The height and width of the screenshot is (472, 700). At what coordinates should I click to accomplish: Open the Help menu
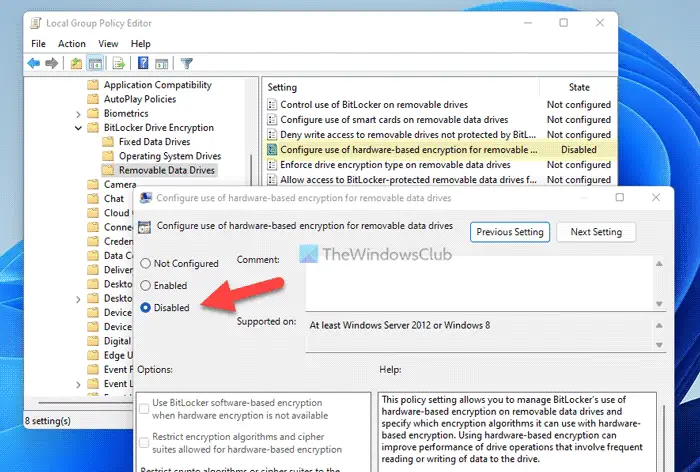tap(141, 44)
